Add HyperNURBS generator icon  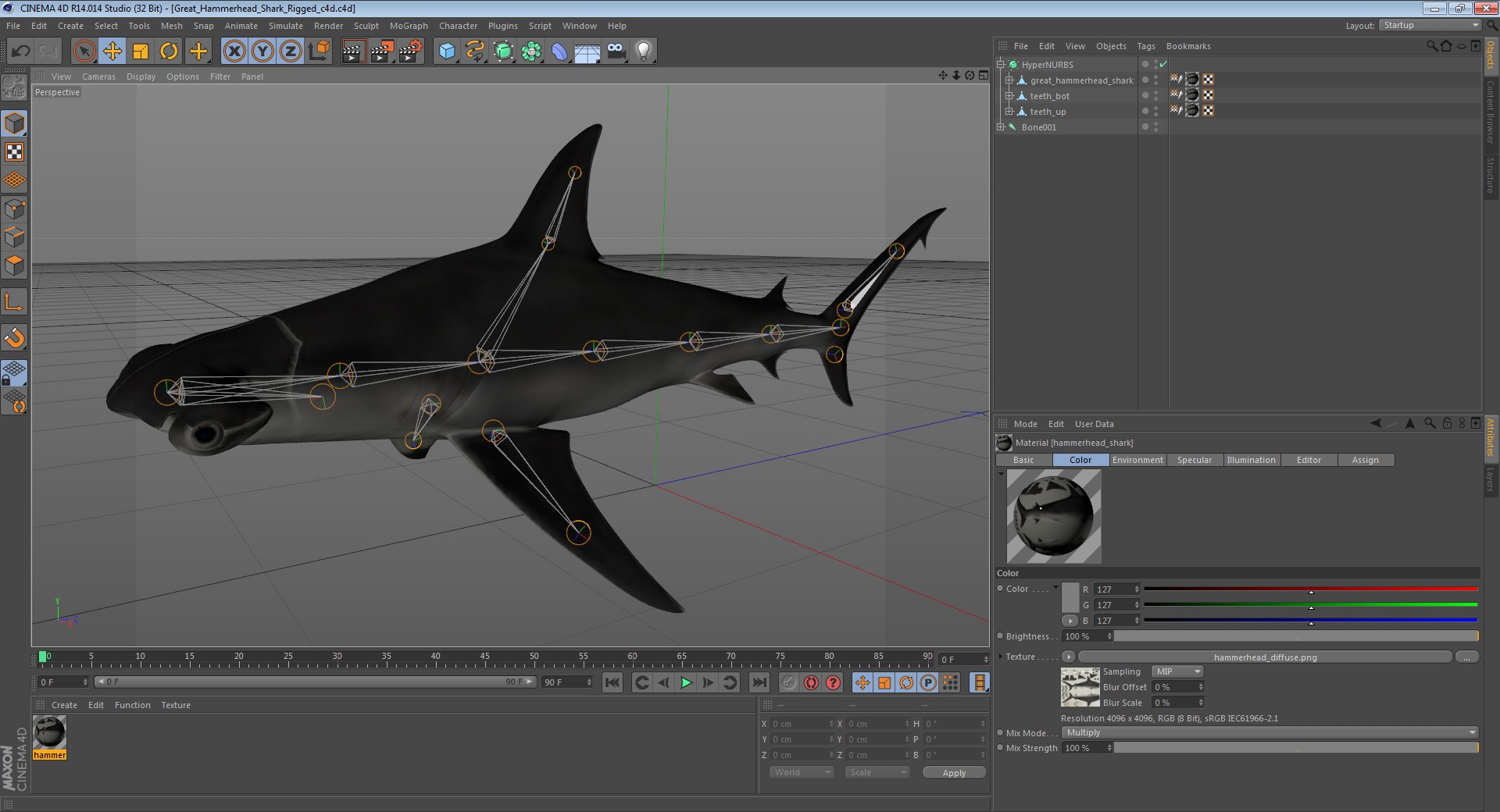point(503,52)
